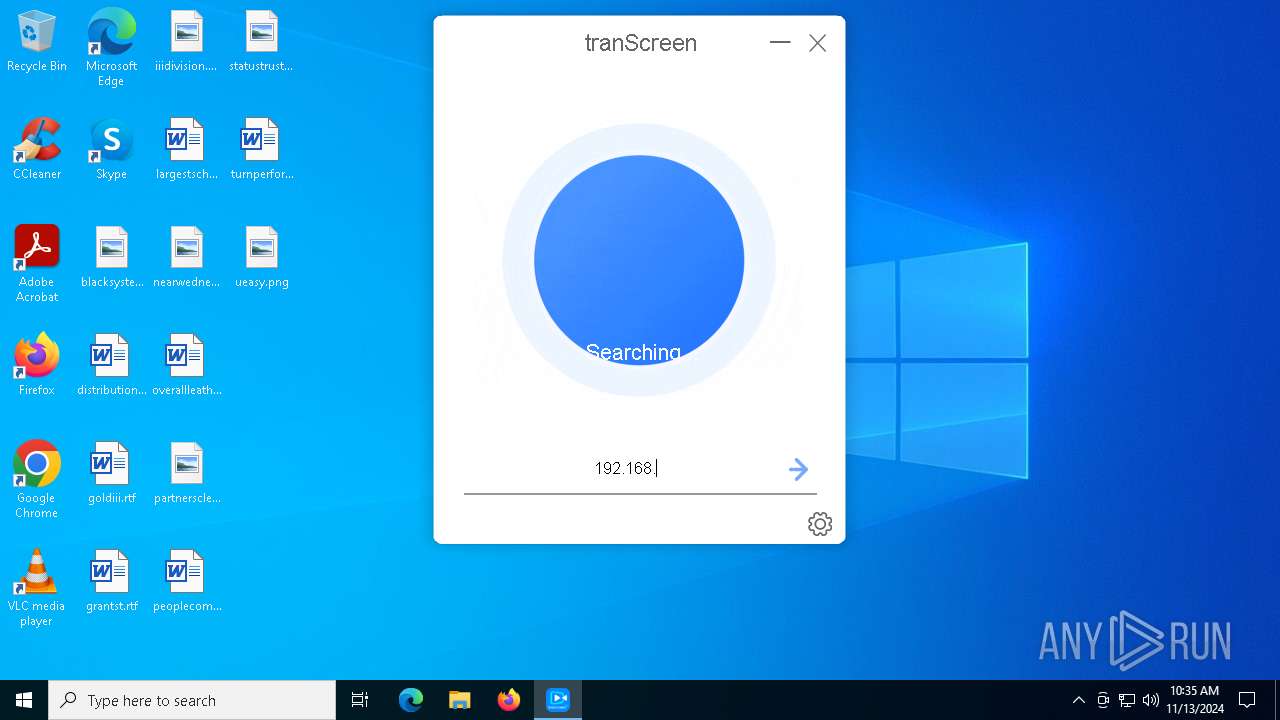Screen dimensions: 1280x720
Task: Open tranScreen settings gear
Action: (820, 524)
